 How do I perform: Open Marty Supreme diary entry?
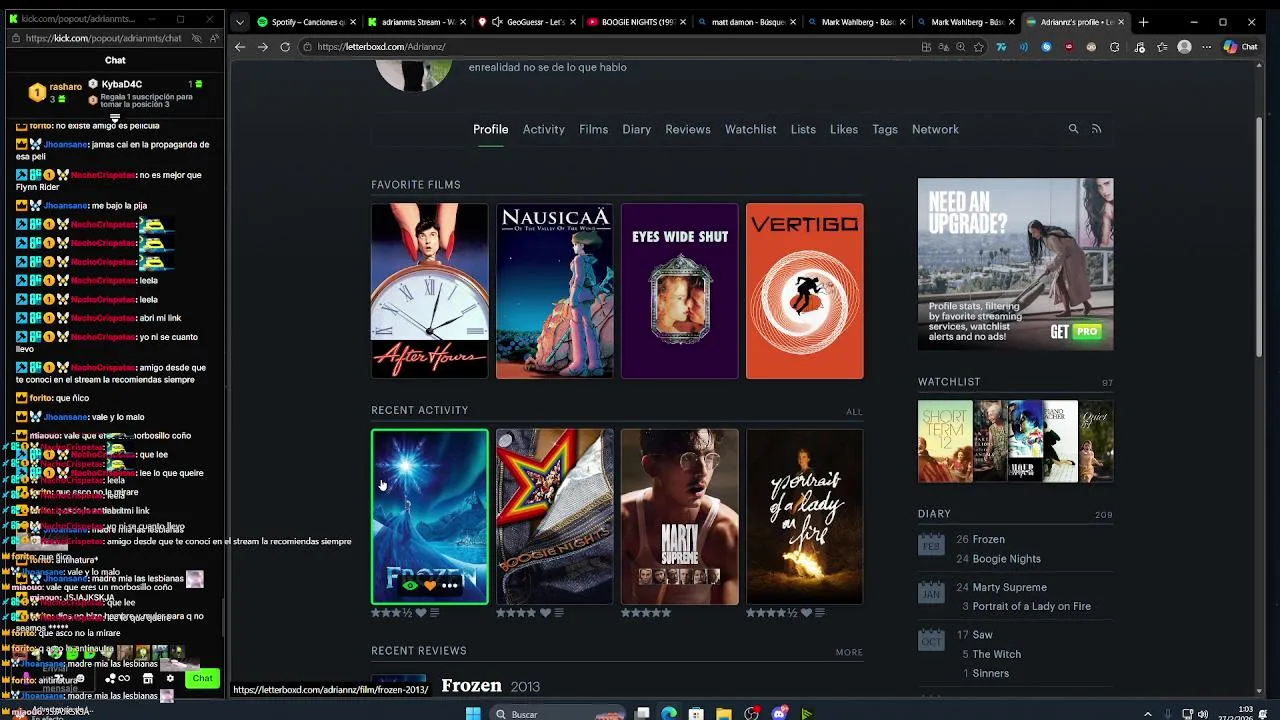[x=1009, y=587]
